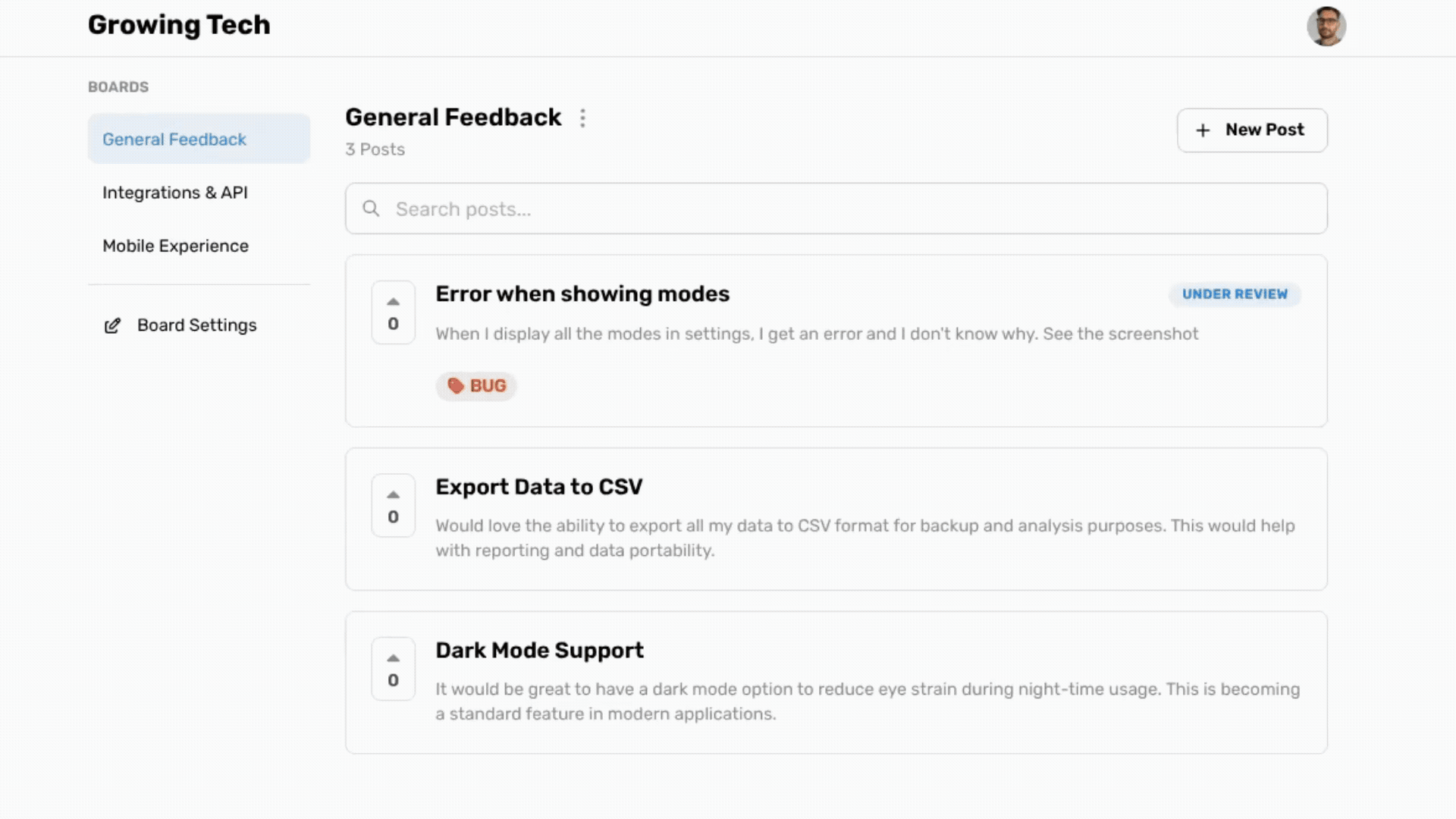Click inside the Search posts field
Image resolution: width=1456 pixels, height=819 pixels.
[x=758, y=209]
